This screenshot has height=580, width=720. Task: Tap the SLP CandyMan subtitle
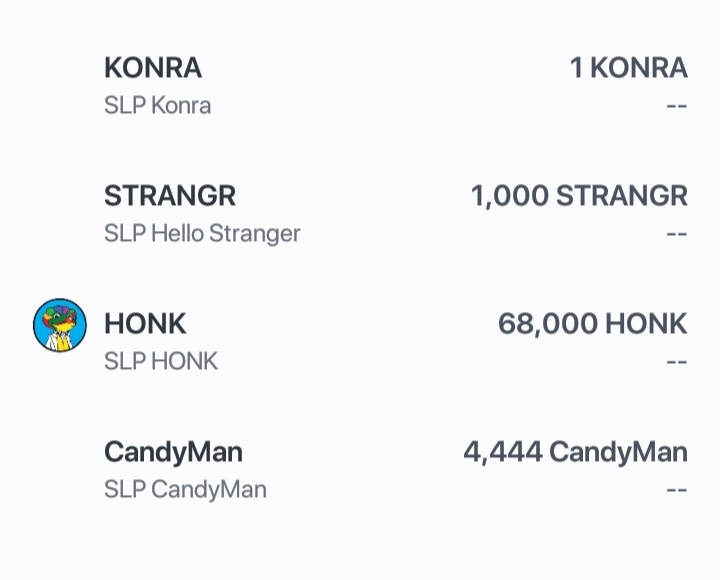[185, 490]
